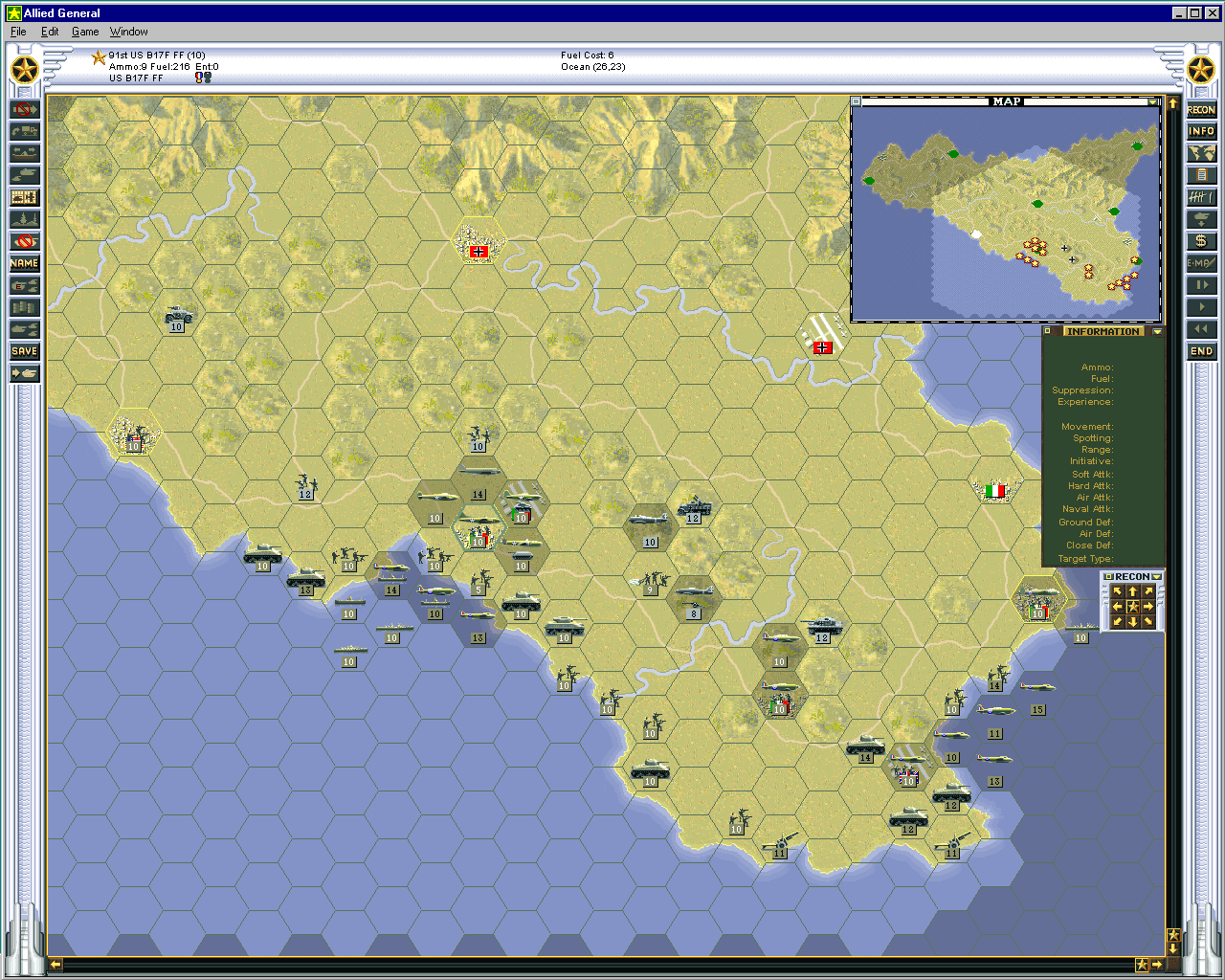
Task: Toggle the MAP panel square button
Action: (857, 101)
